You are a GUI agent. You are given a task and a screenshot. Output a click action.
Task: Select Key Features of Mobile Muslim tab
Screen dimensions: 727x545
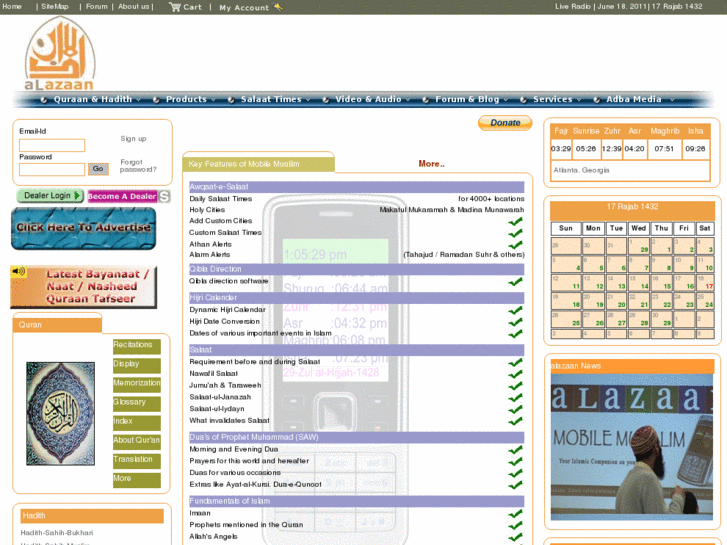pyautogui.click(x=259, y=164)
